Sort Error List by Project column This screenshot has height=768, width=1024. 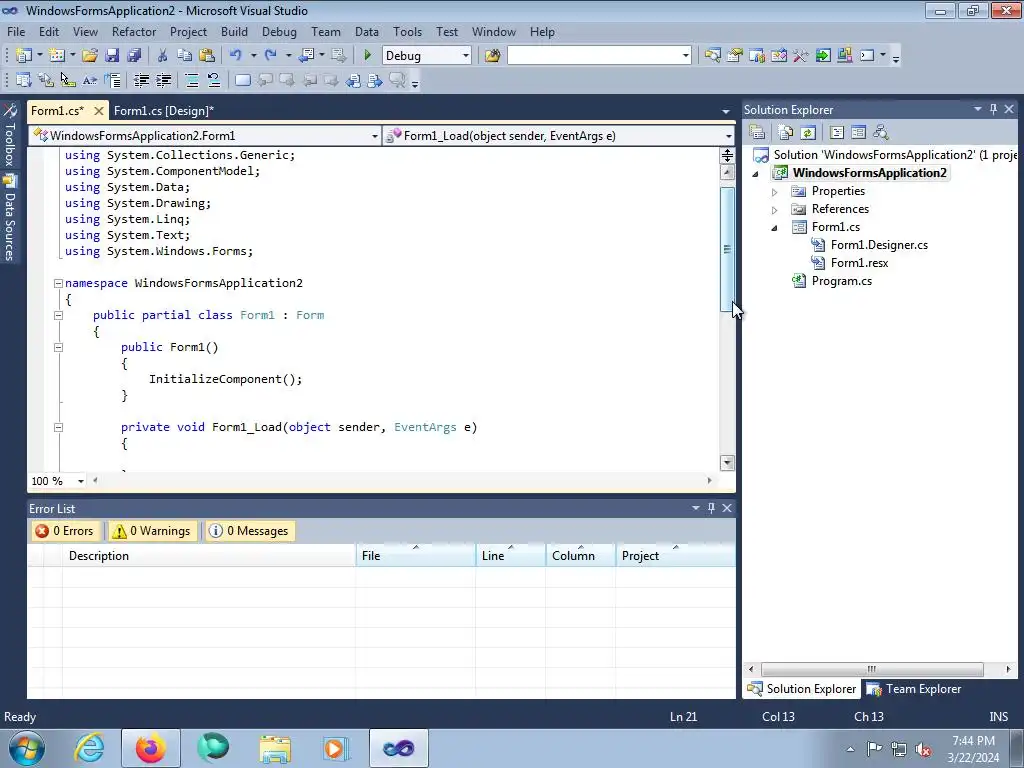point(675,556)
